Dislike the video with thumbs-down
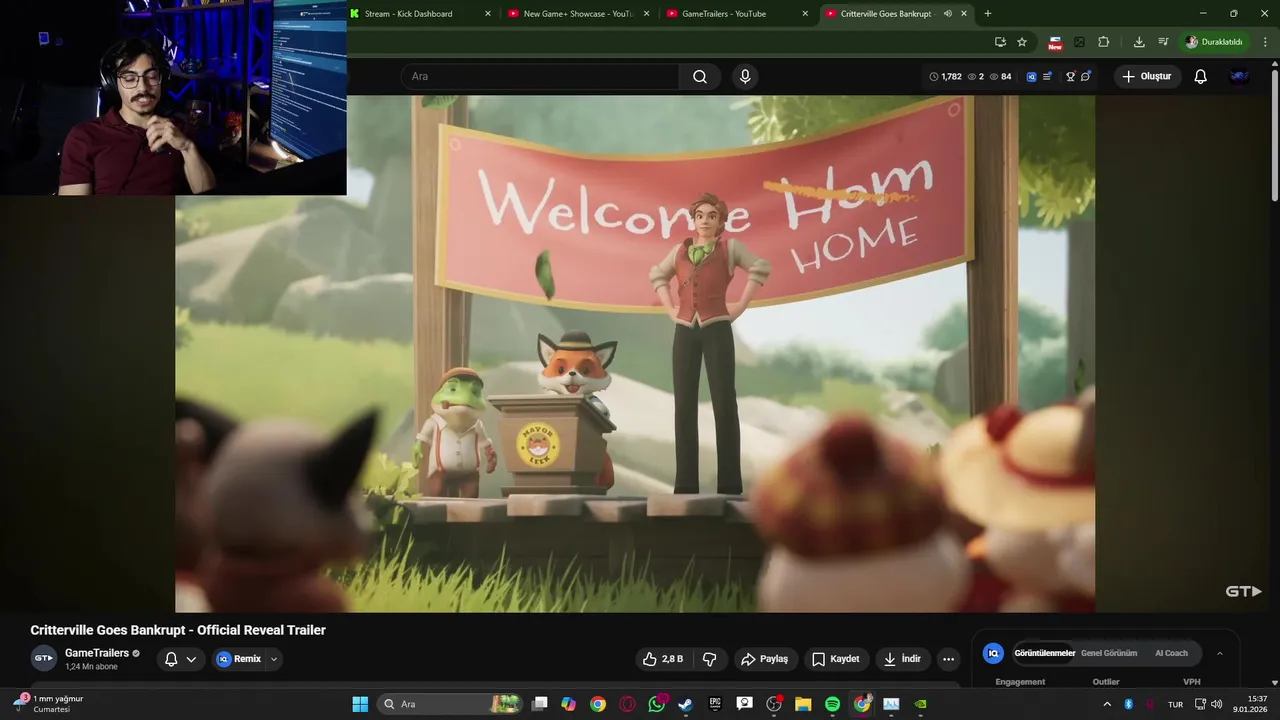Viewport: 1280px width, 720px height. [710, 659]
